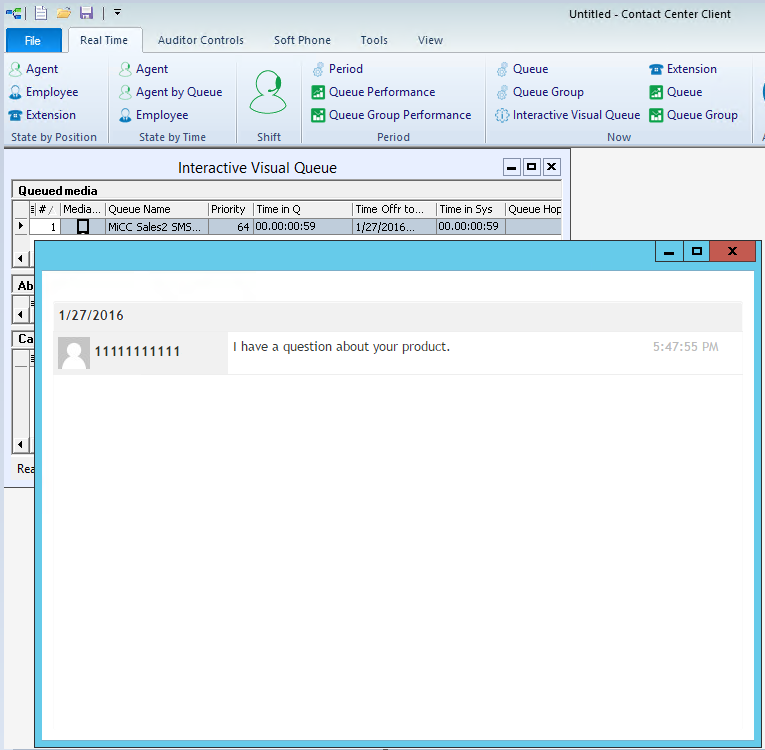The width and height of the screenshot is (765, 750).
Task: Switch to the Auditor Controls tab
Action: [200, 41]
